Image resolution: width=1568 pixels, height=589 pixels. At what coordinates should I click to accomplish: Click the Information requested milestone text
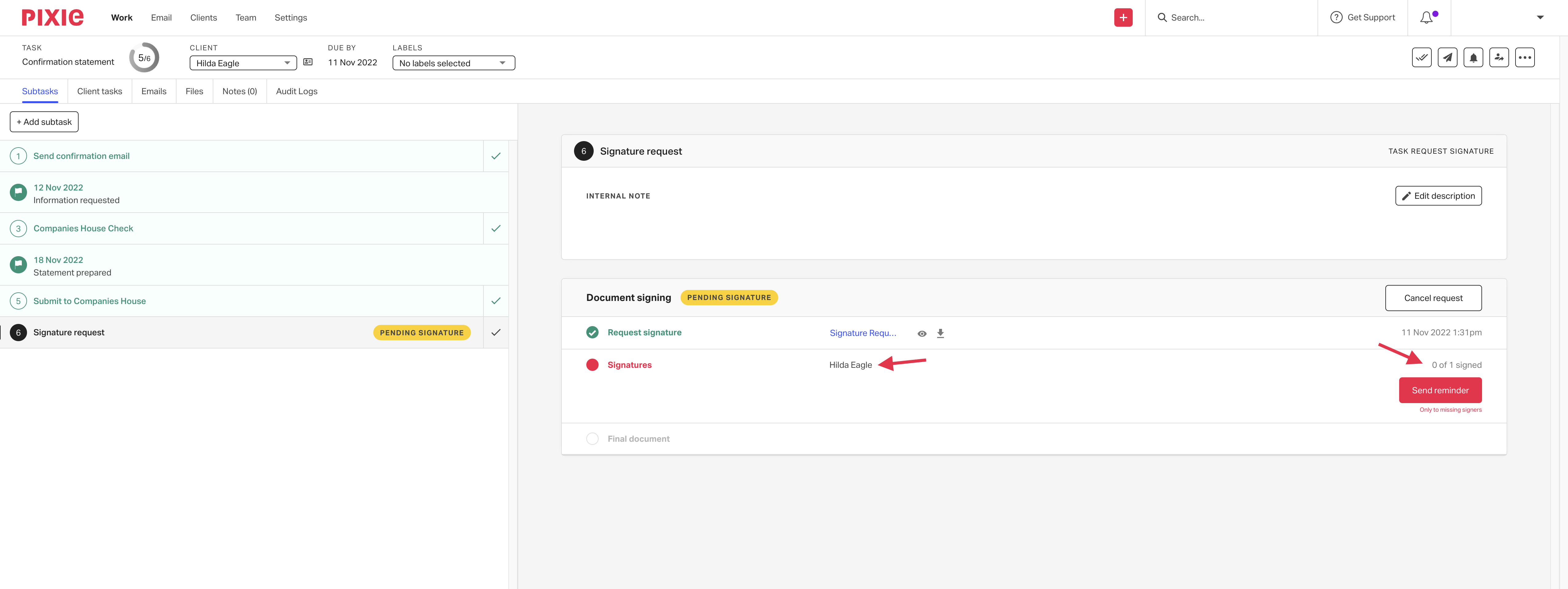[x=76, y=200]
